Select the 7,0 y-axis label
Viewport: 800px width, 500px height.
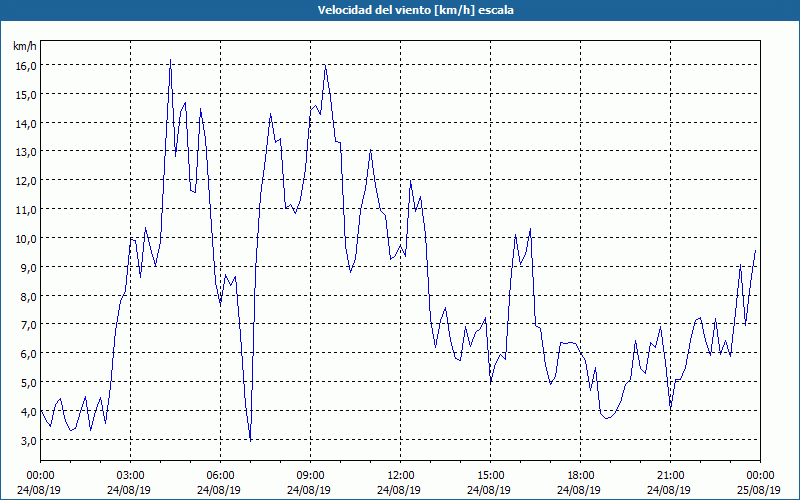[x=28, y=324]
